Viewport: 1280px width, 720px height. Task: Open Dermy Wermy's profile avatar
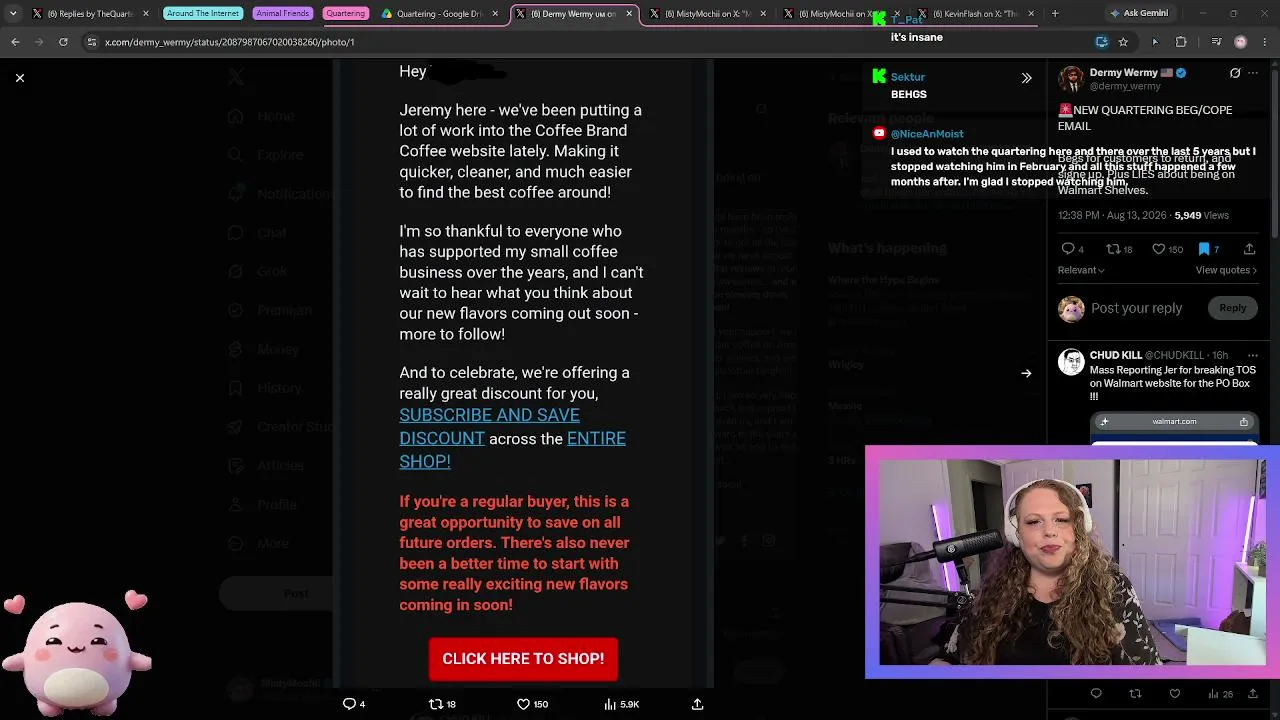click(x=1071, y=79)
